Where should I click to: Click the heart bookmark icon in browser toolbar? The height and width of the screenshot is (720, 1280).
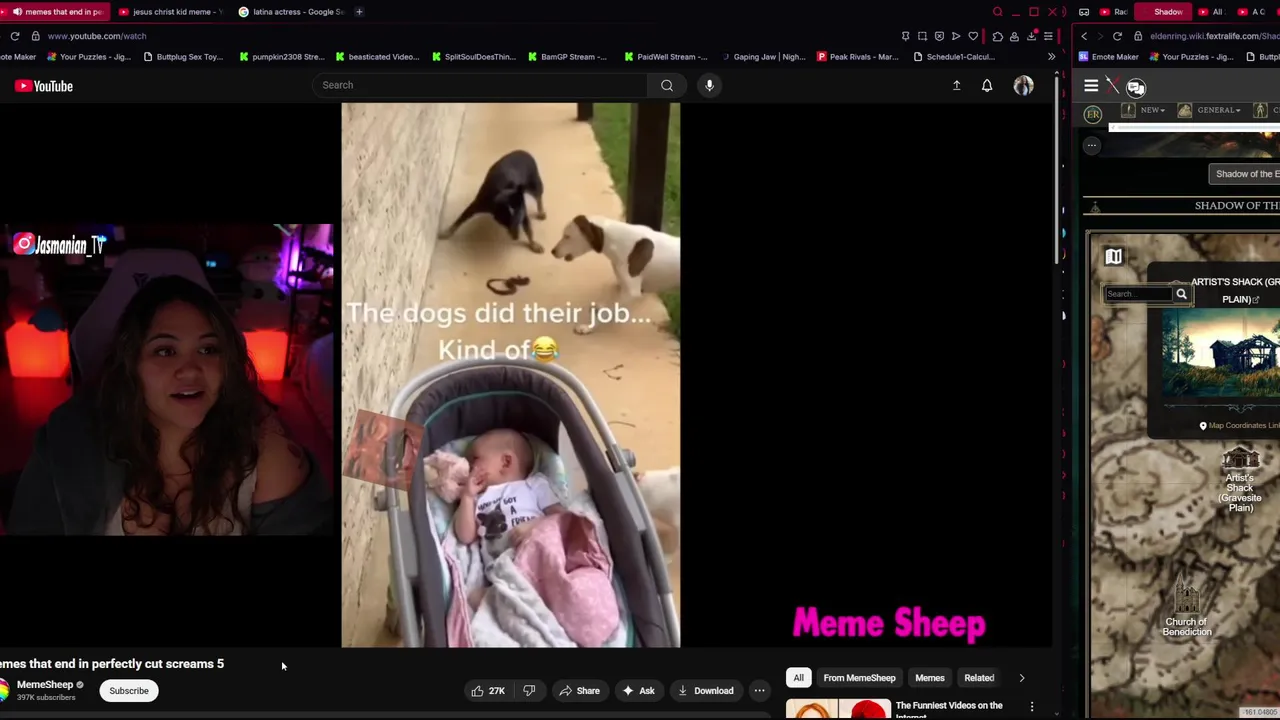973,36
